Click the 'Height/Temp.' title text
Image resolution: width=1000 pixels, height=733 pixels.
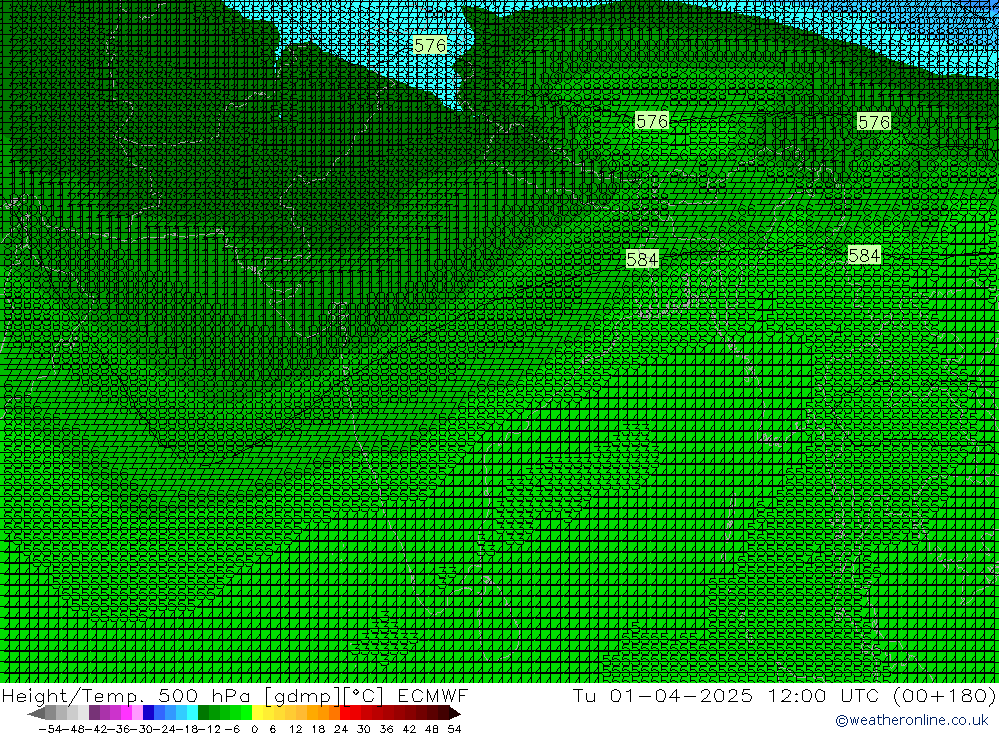point(73,695)
